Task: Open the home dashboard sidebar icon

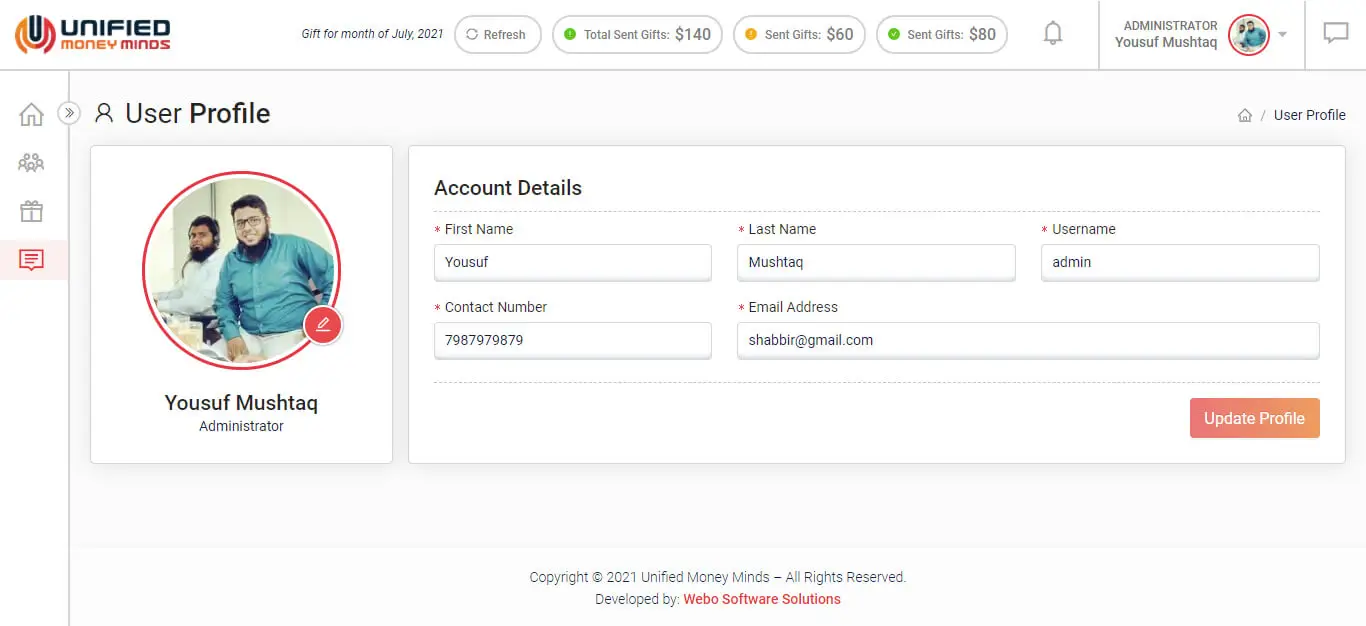Action: pos(32,114)
